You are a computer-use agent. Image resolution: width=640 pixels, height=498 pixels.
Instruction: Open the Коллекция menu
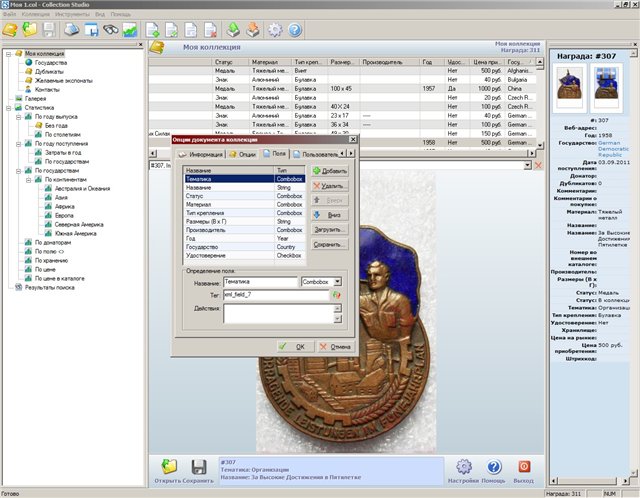(x=36, y=14)
